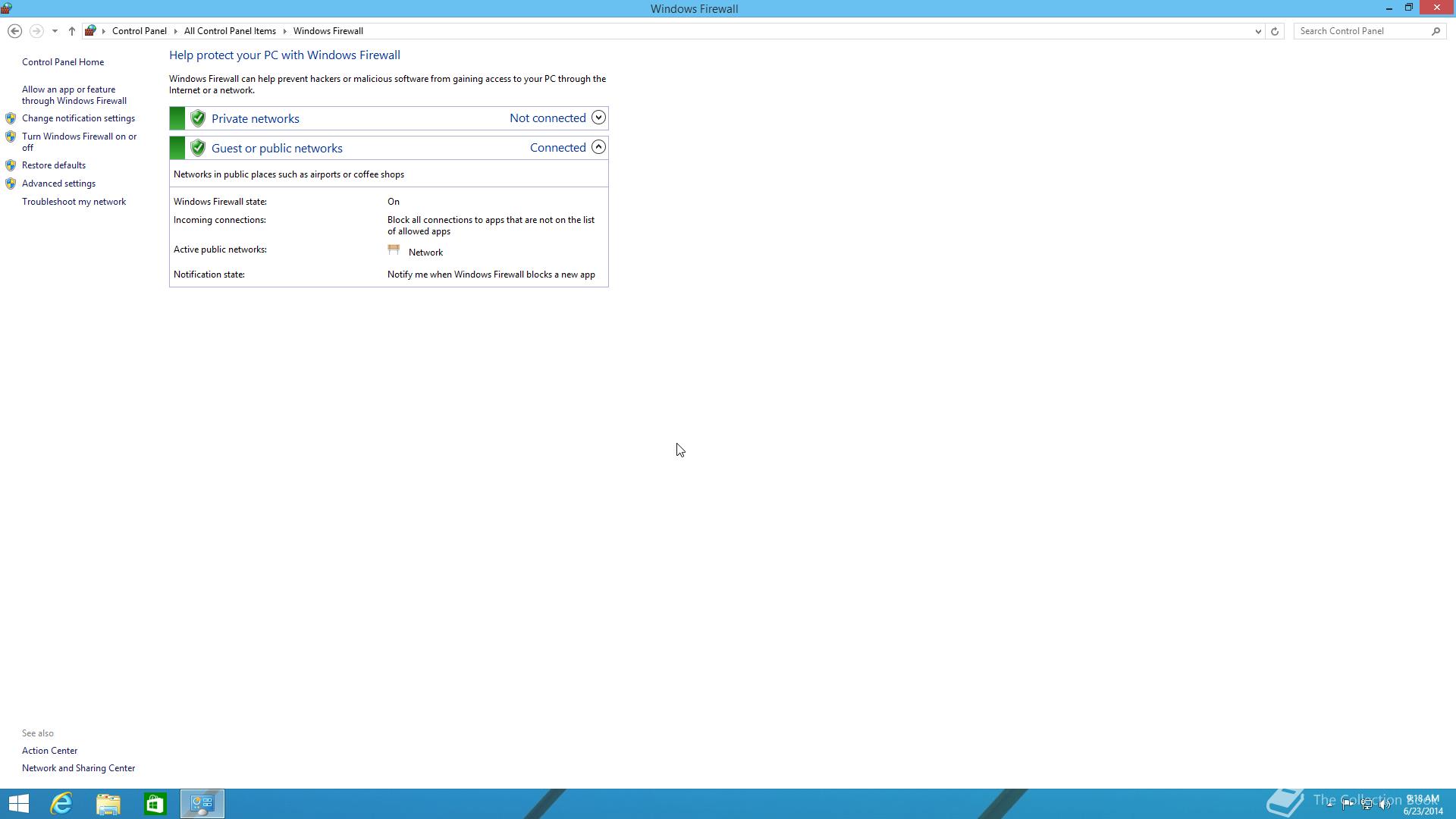
Task: Go up one level with Up arrow
Action: pyautogui.click(x=72, y=31)
